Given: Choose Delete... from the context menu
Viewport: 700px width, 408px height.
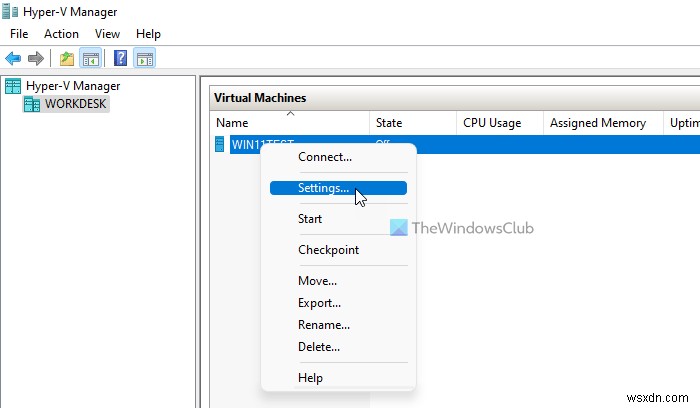Looking at the screenshot, I should tap(338, 347).
